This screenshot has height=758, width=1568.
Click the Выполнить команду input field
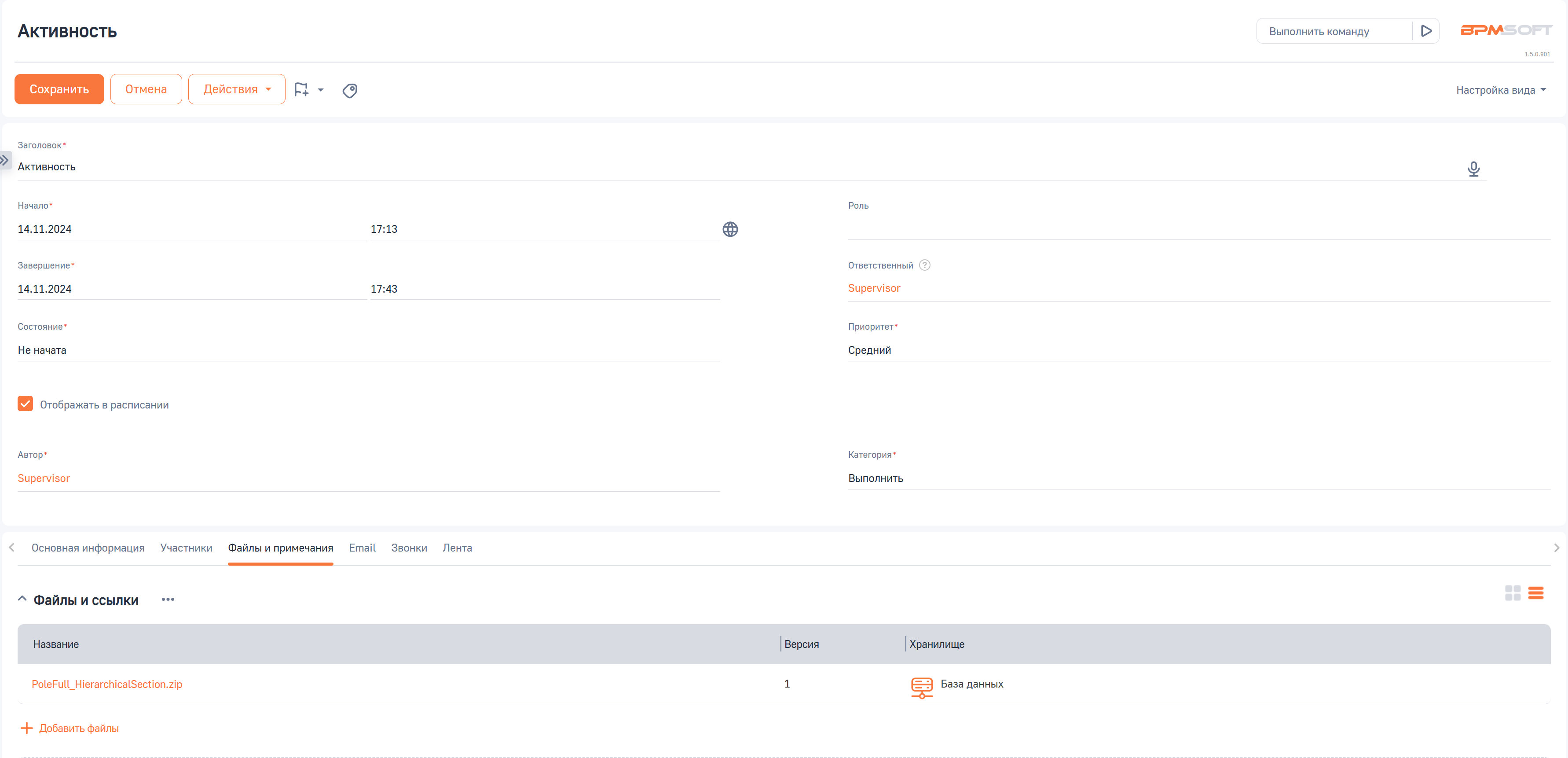[1333, 32]
